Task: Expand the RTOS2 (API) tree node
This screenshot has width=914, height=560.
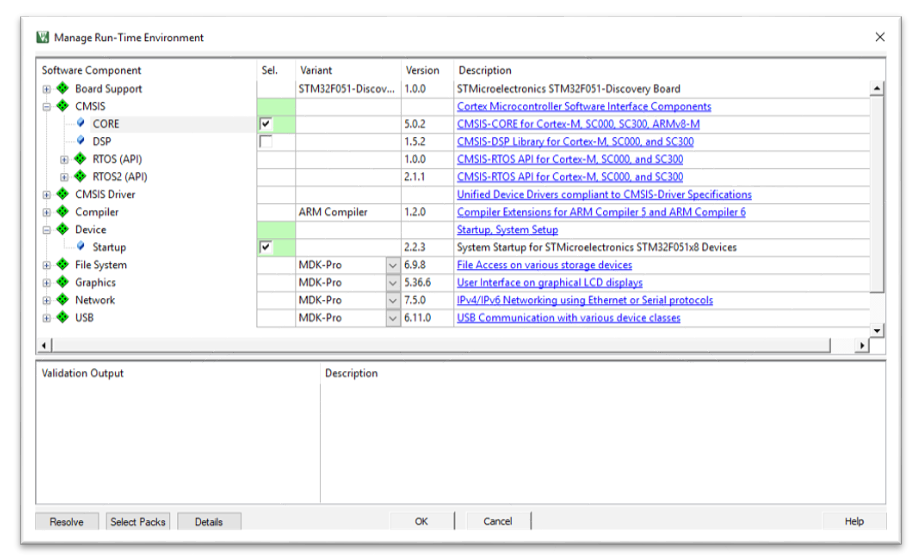Action: [x=64, y=177]
